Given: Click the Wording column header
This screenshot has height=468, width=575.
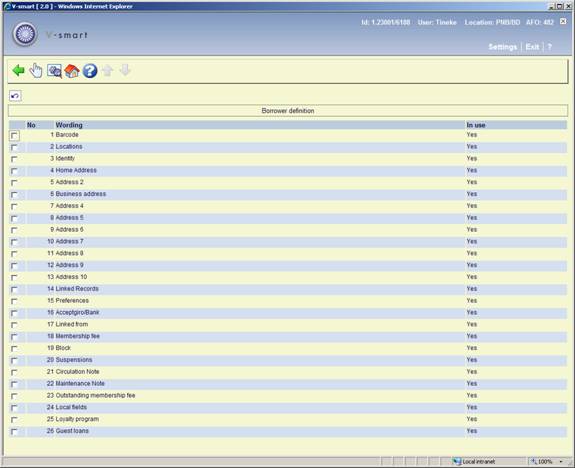Looking at the screenshot, I should (x=69, y=125).
